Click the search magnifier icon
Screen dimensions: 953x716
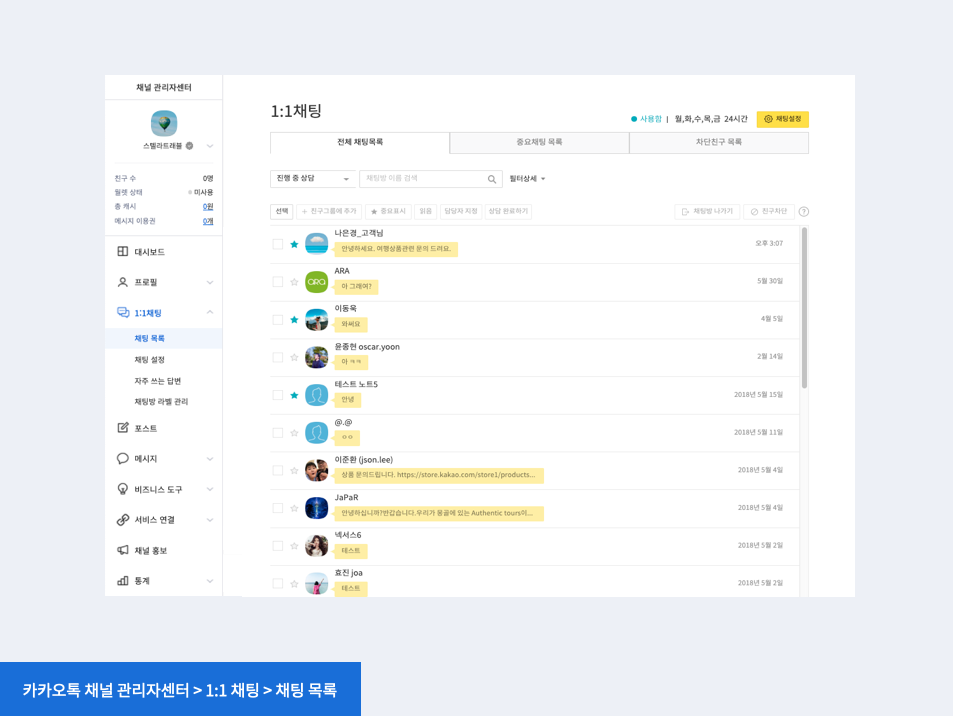click(x=492, y=179)
